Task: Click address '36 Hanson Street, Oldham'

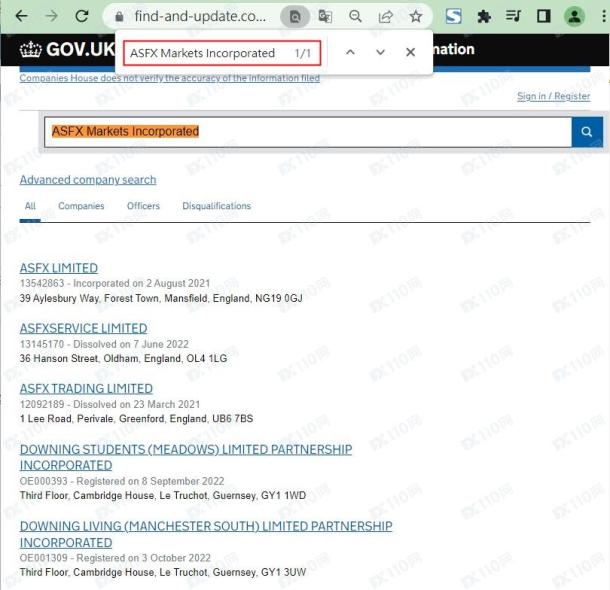Action: click(79, 358)
